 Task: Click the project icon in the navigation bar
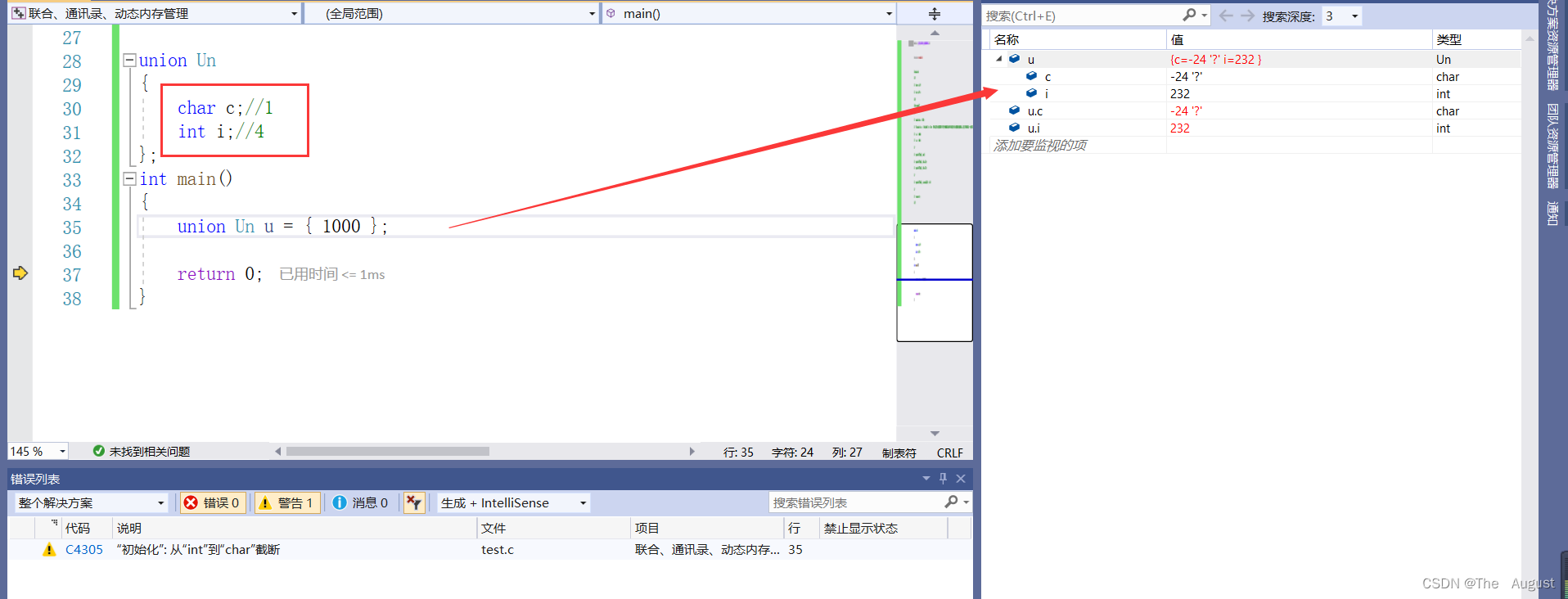[18, 13]
